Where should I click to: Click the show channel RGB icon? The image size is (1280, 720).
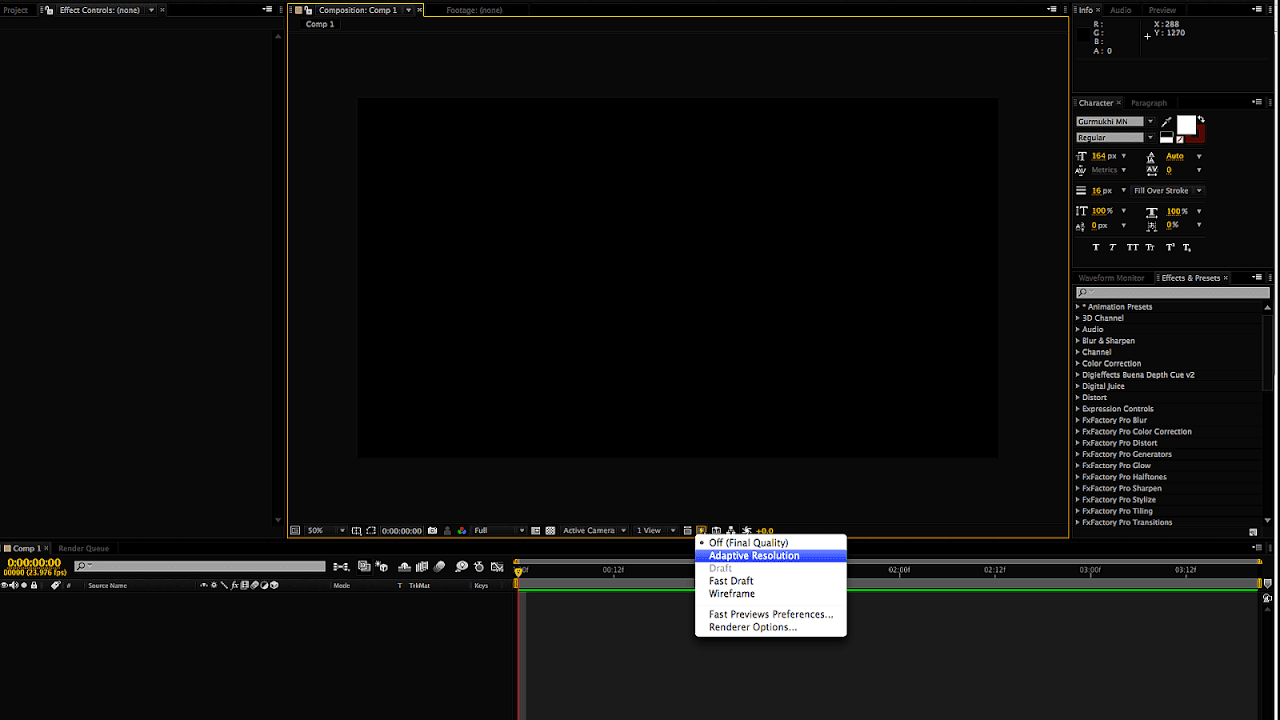point(461,530)
